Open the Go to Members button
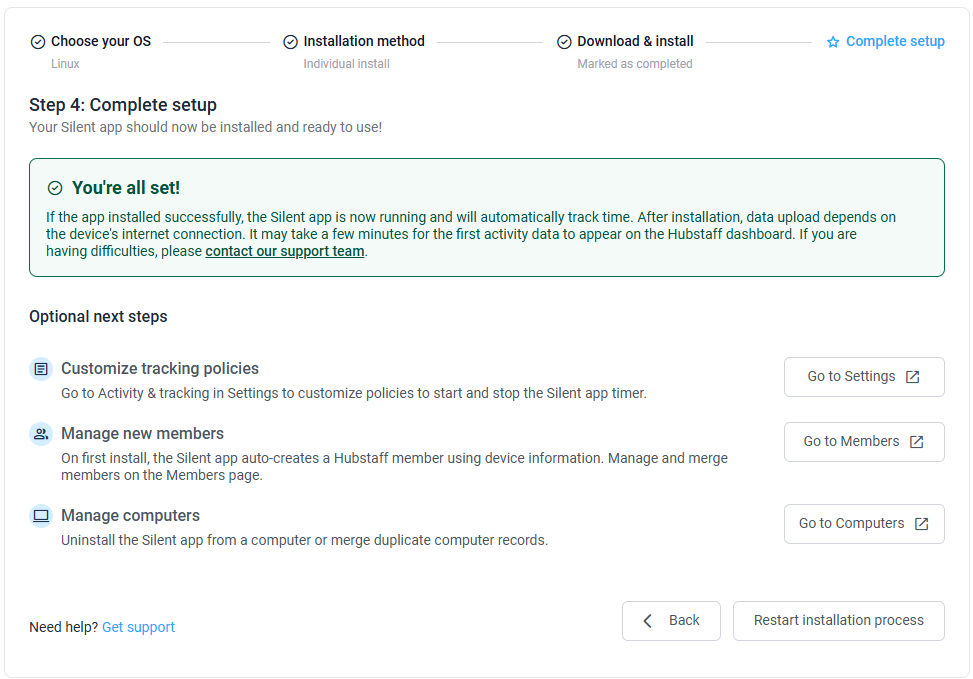The height and width of the screenshot is (679, 973). pyautogui.click(x=864, y=442)
